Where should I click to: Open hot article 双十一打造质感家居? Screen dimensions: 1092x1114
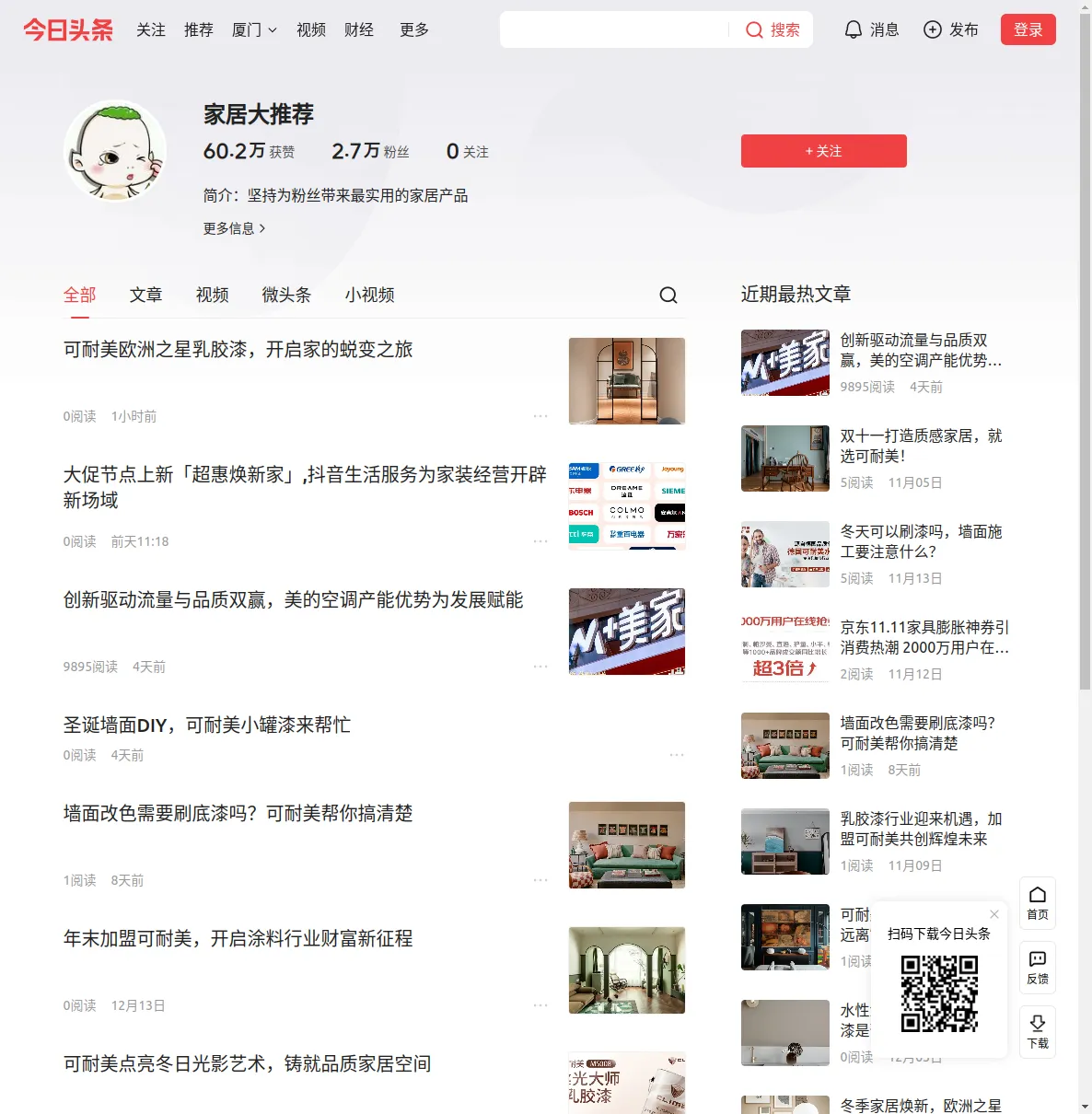[x=922, y=446]
